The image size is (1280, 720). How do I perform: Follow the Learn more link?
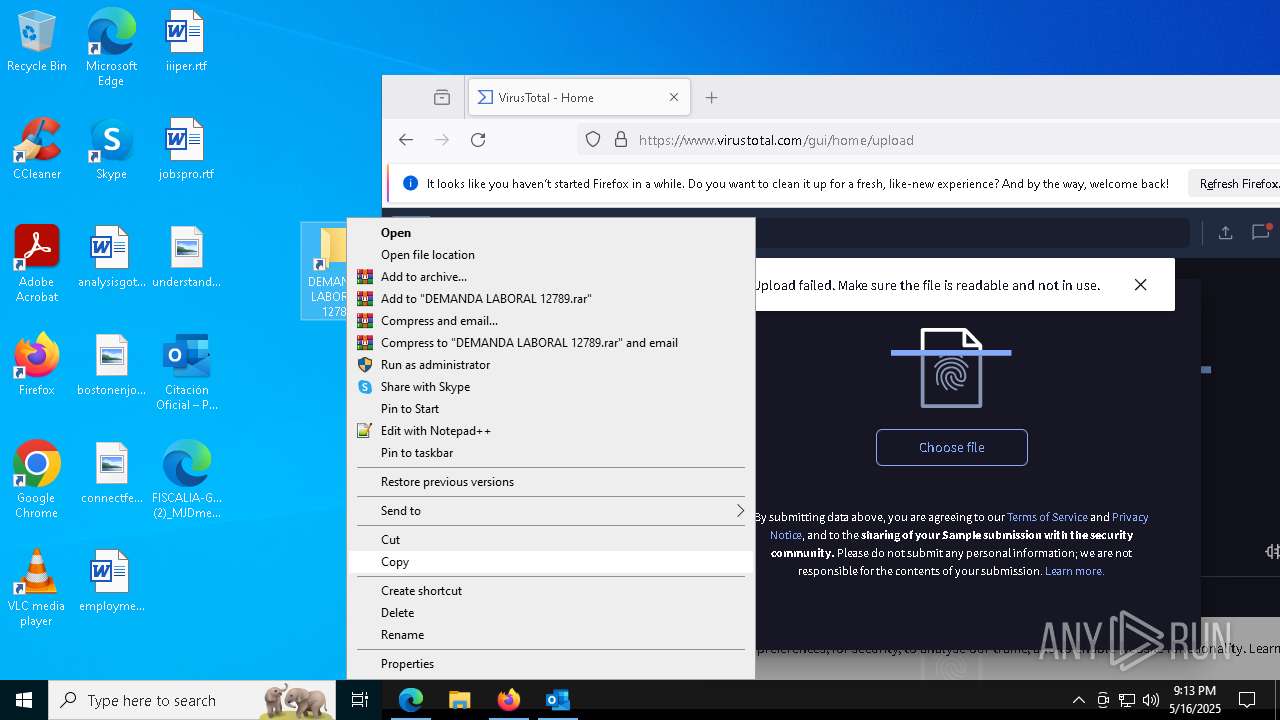1074,571
